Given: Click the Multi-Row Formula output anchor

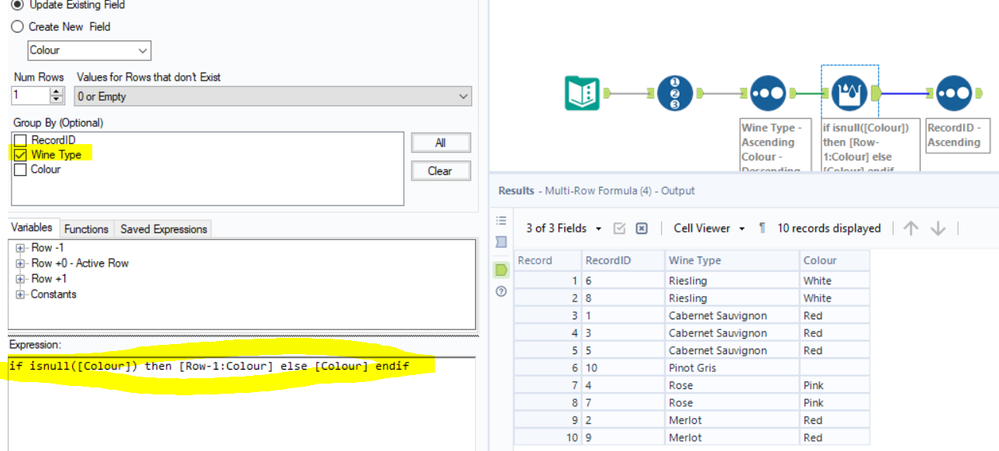Looking at the screenshot, I should point(875,94).
